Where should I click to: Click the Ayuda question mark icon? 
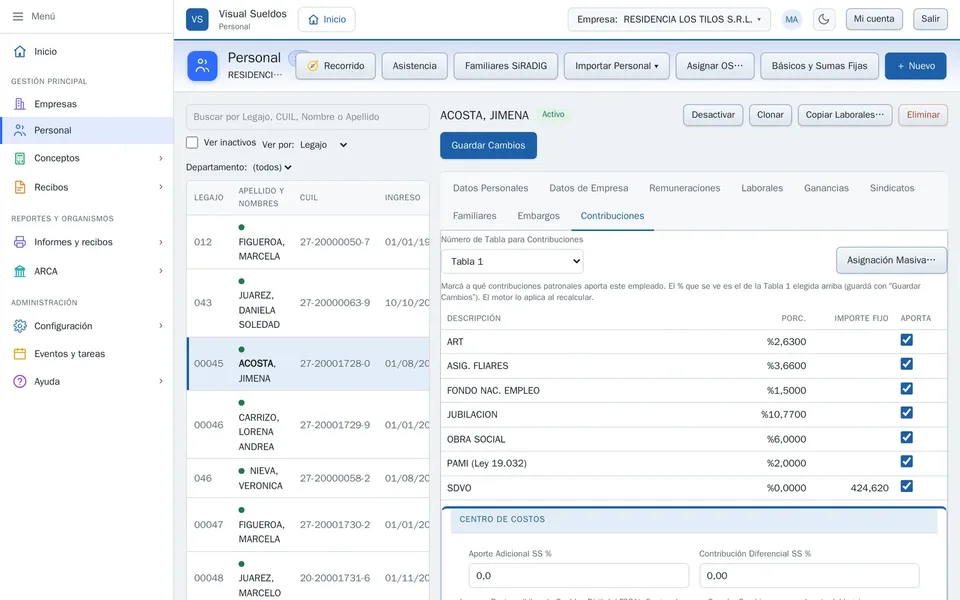[20, 381]
